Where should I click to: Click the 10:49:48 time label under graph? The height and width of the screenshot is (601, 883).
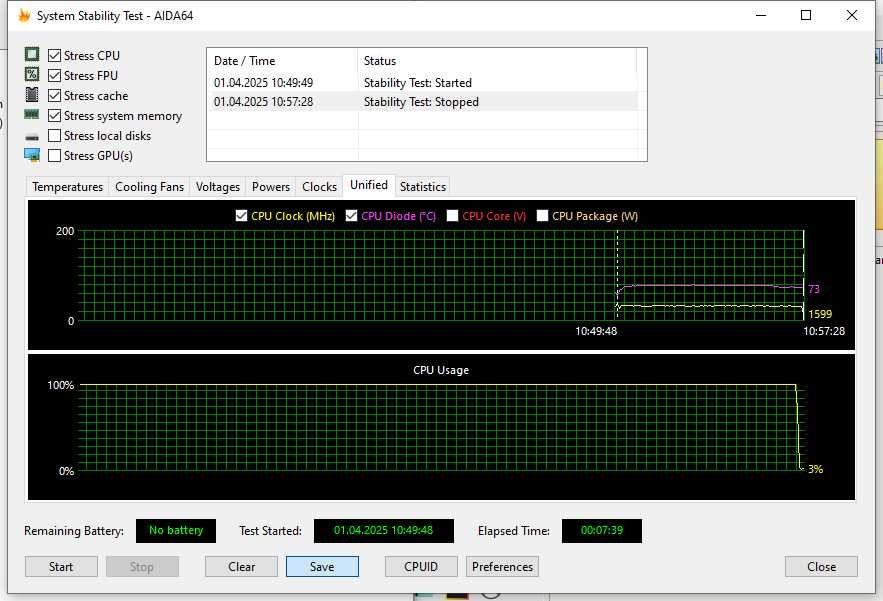click(596, 331)
